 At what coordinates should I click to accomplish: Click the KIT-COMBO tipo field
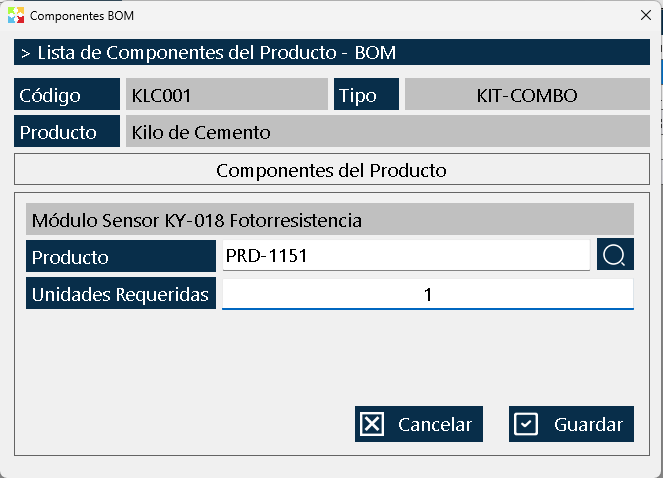coord(527,94)
